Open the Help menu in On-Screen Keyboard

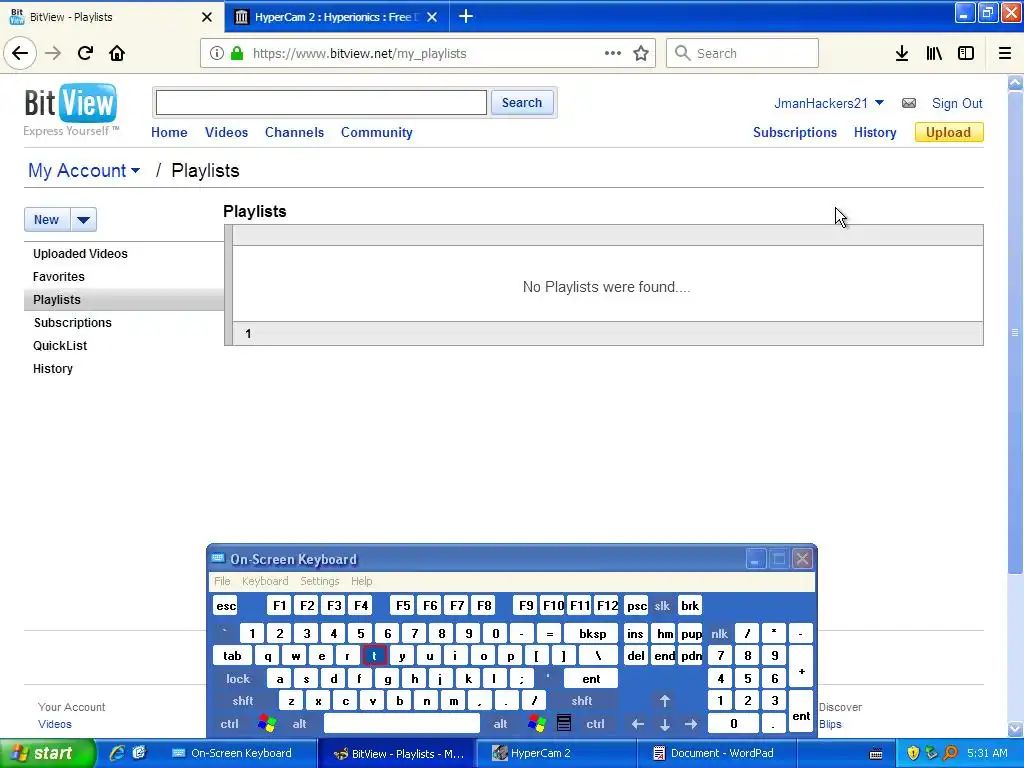click(x=361, y=581)
